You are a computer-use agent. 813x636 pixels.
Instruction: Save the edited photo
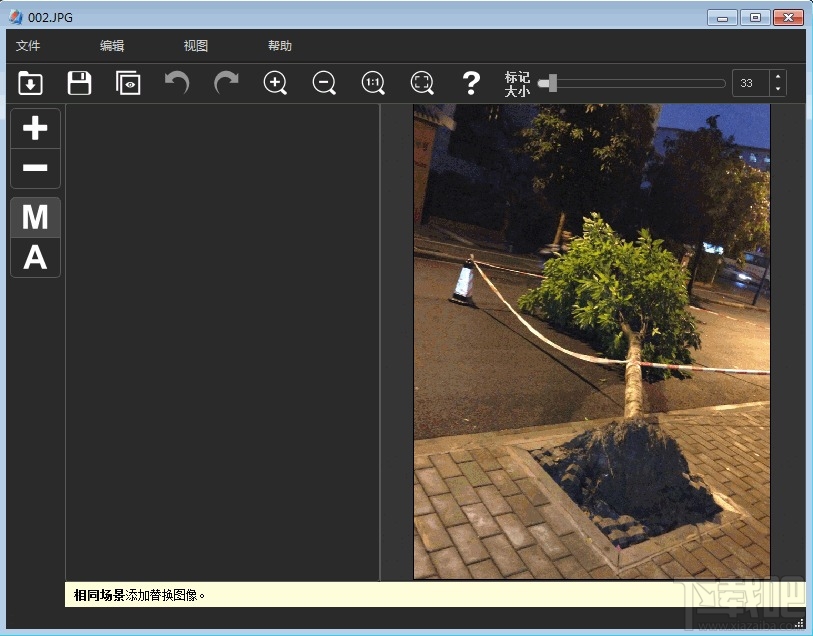[79, 83]
